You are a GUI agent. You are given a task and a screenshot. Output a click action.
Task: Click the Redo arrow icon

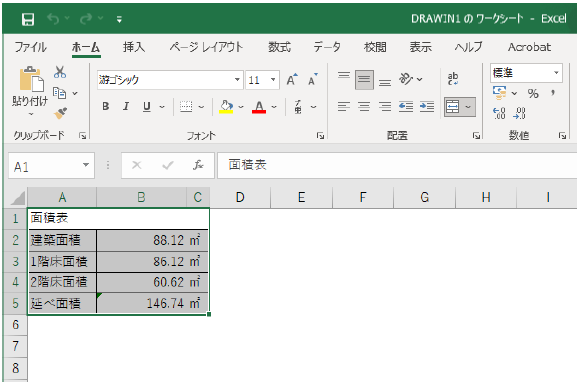point(86,18)
